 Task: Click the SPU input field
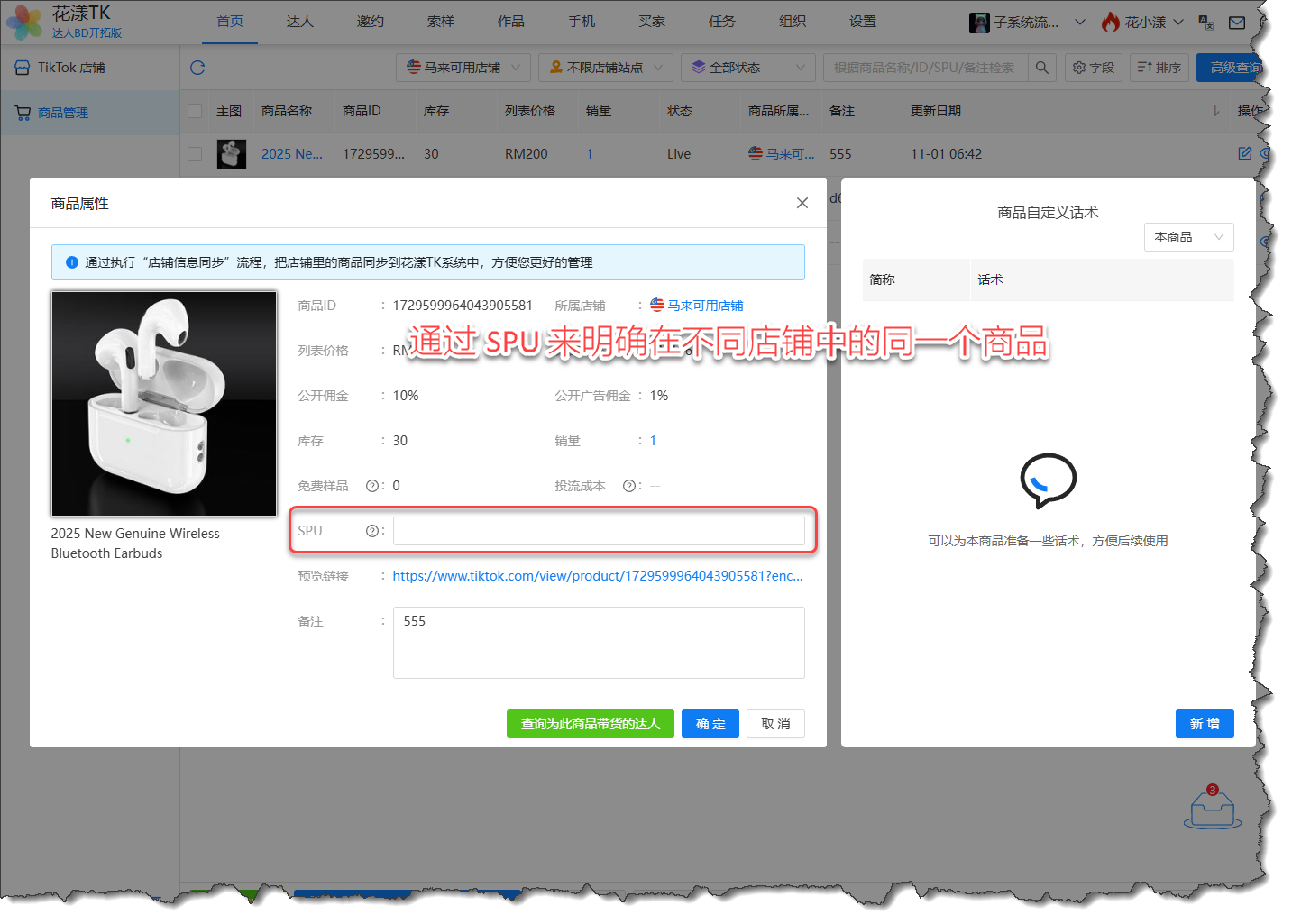point(598,531)
